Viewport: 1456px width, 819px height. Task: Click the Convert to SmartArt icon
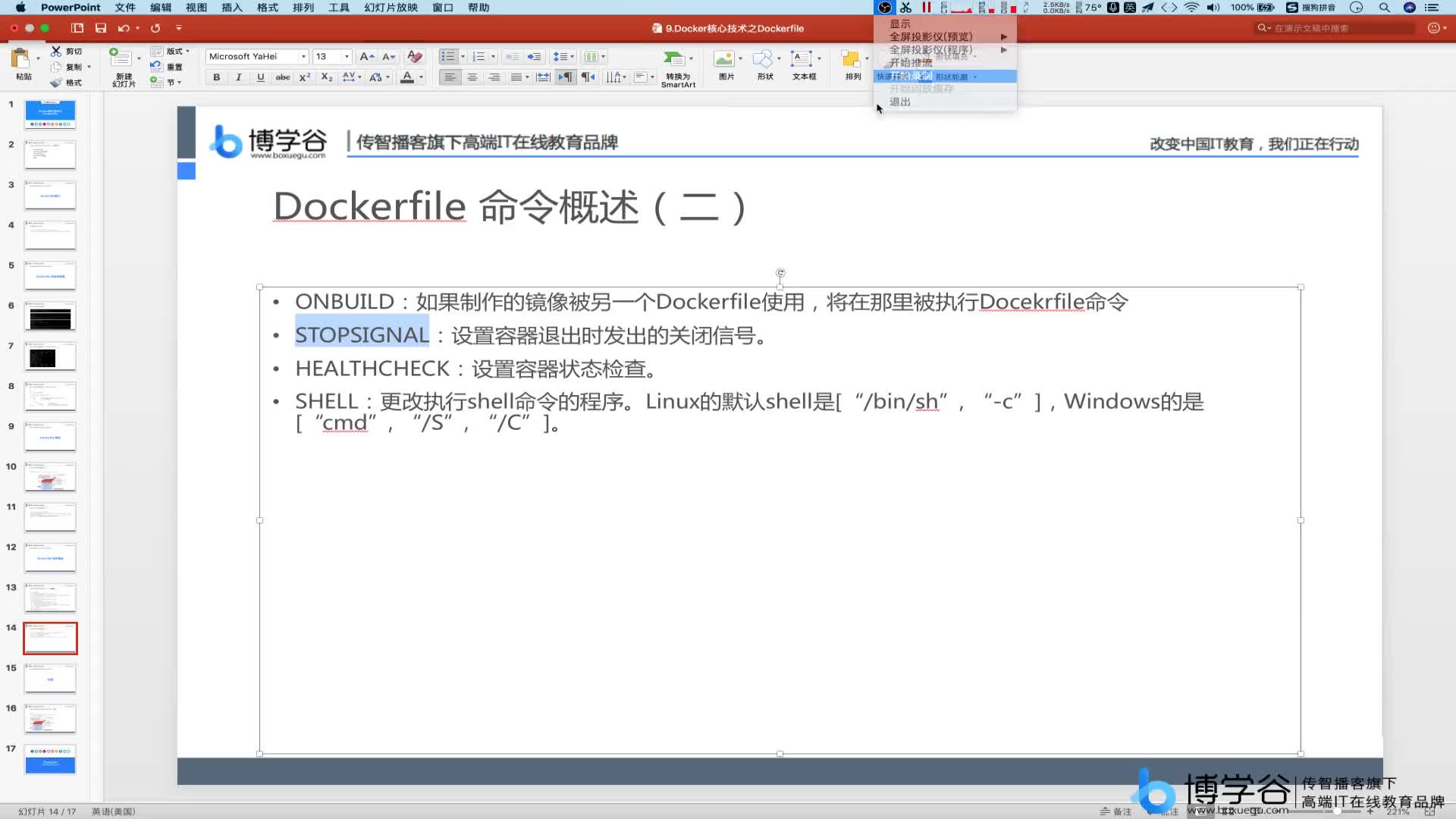pos(673,58)
